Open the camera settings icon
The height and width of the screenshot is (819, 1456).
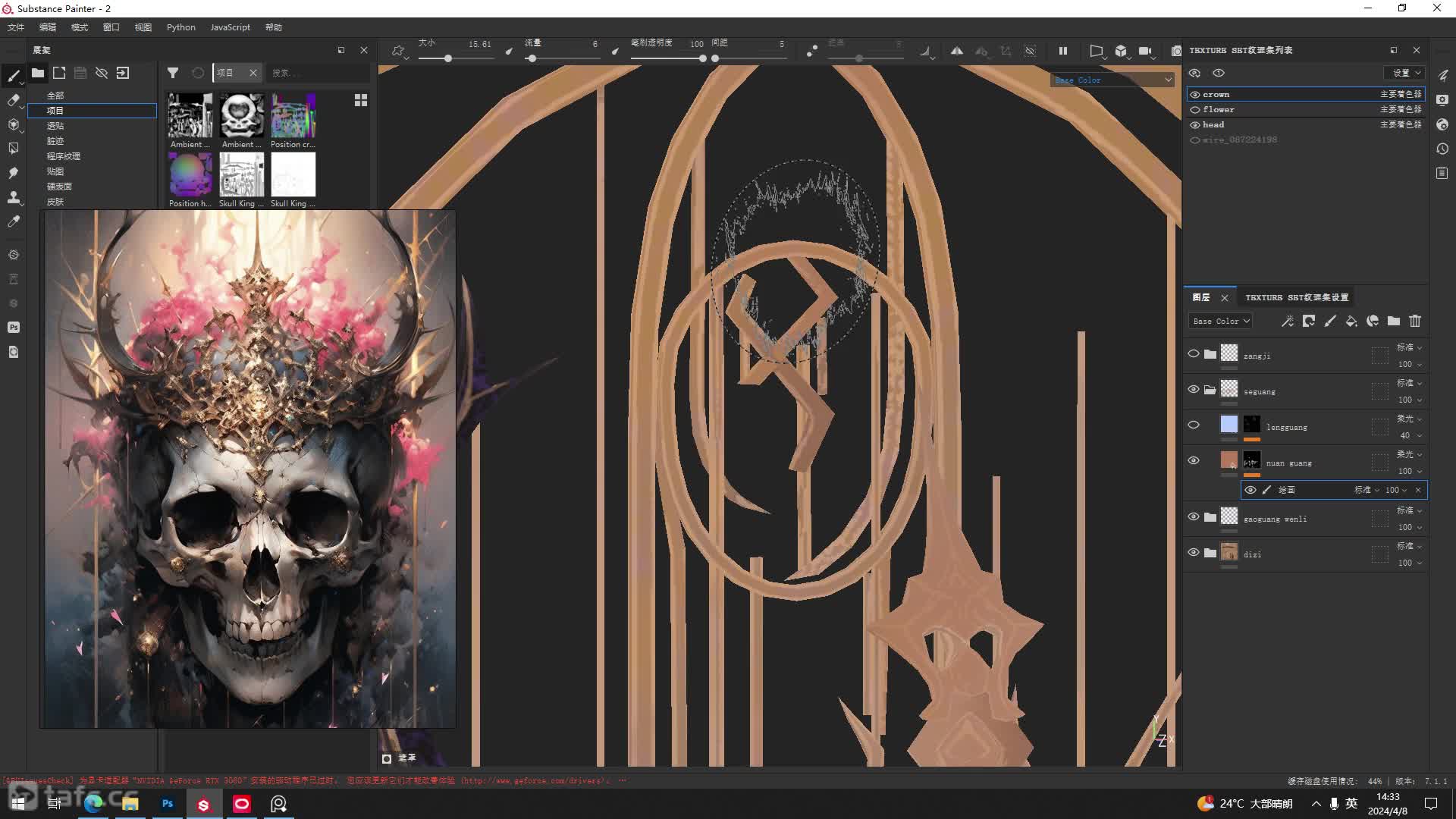[x=1145, y=51]
